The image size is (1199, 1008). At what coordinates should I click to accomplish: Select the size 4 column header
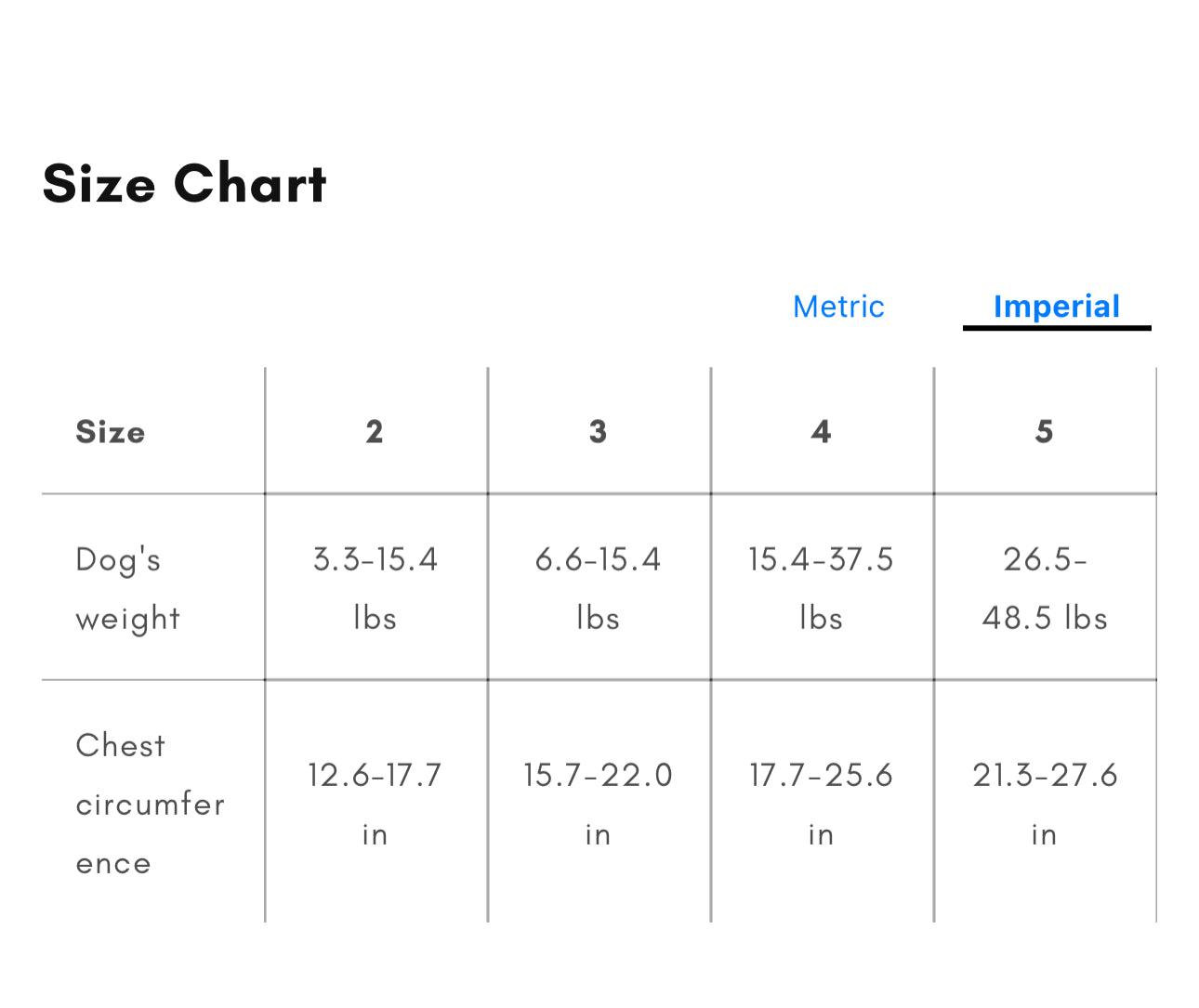coord(821,432)
